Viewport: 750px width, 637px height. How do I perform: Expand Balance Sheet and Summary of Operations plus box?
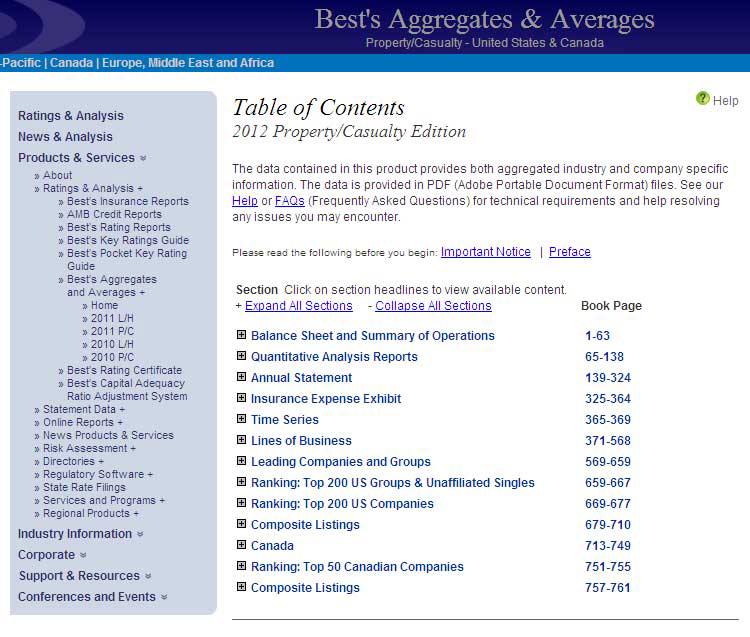242,335
